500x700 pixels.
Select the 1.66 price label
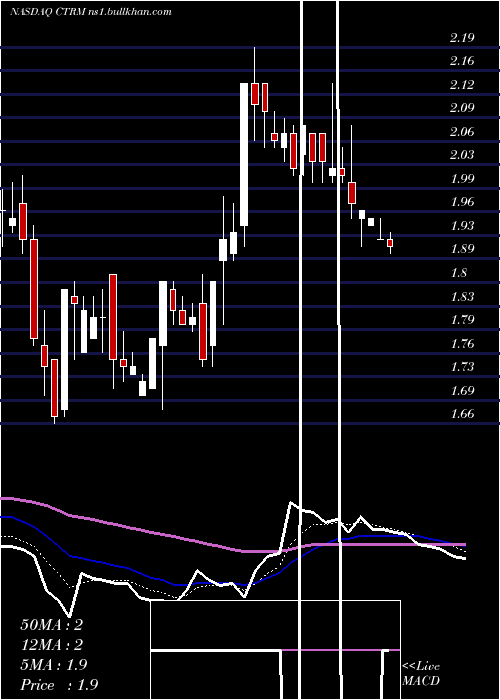462,414
